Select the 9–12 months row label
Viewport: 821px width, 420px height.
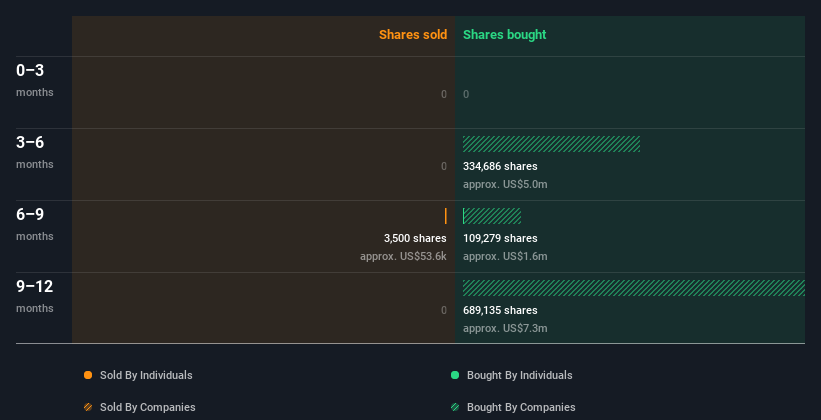click(x=35, y=296)
